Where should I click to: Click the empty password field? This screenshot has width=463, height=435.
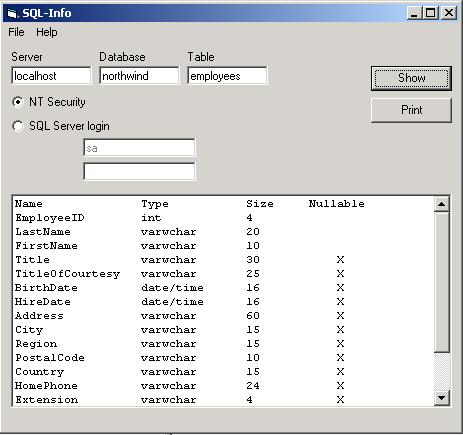(x=139, y=172)
